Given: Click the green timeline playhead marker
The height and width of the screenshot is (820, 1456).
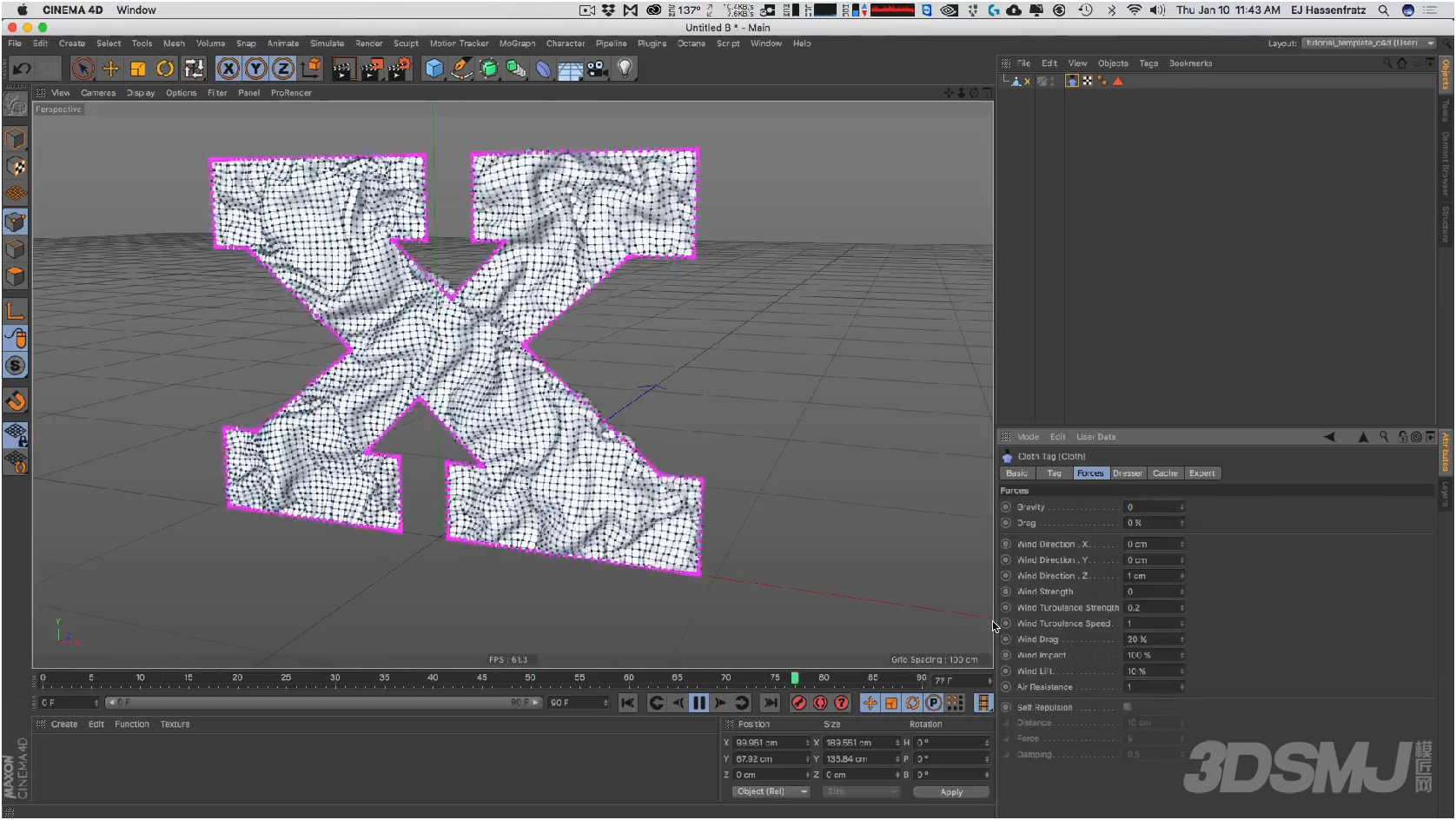Looking at the screenshot, I should pos(794,678).
